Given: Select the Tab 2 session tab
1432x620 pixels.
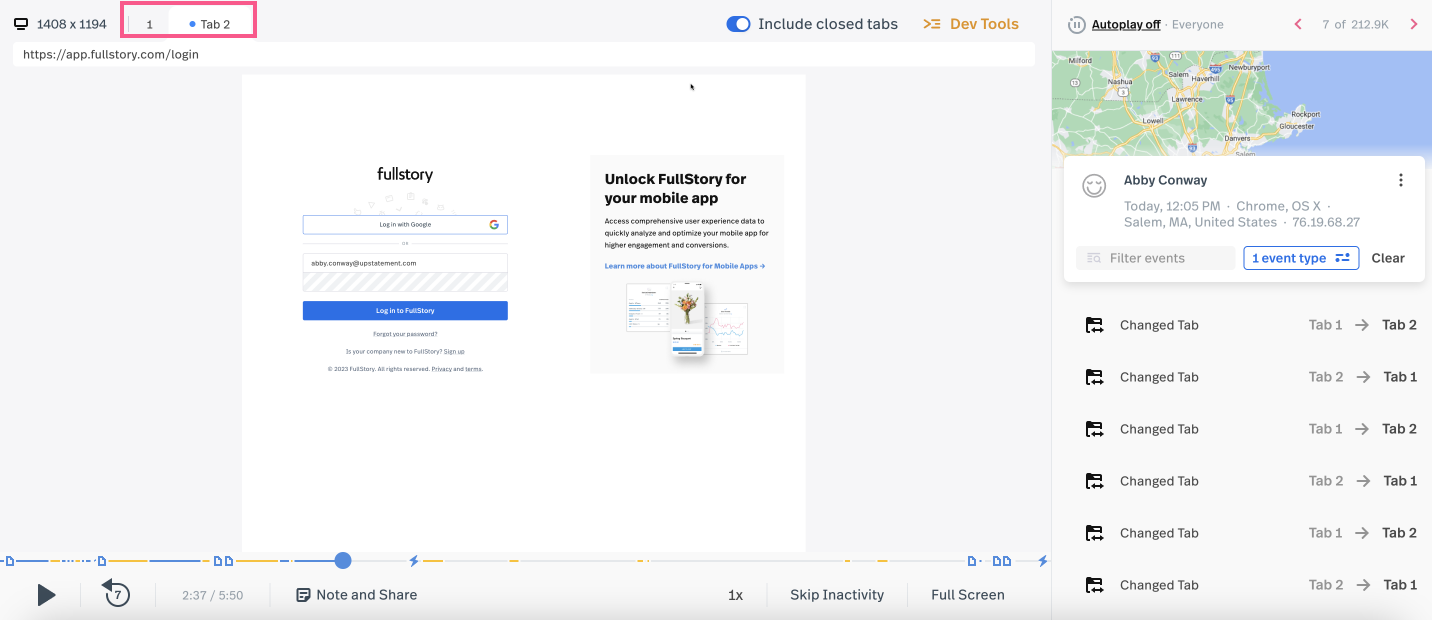Looking at the screenshot, I should (210, 24).
